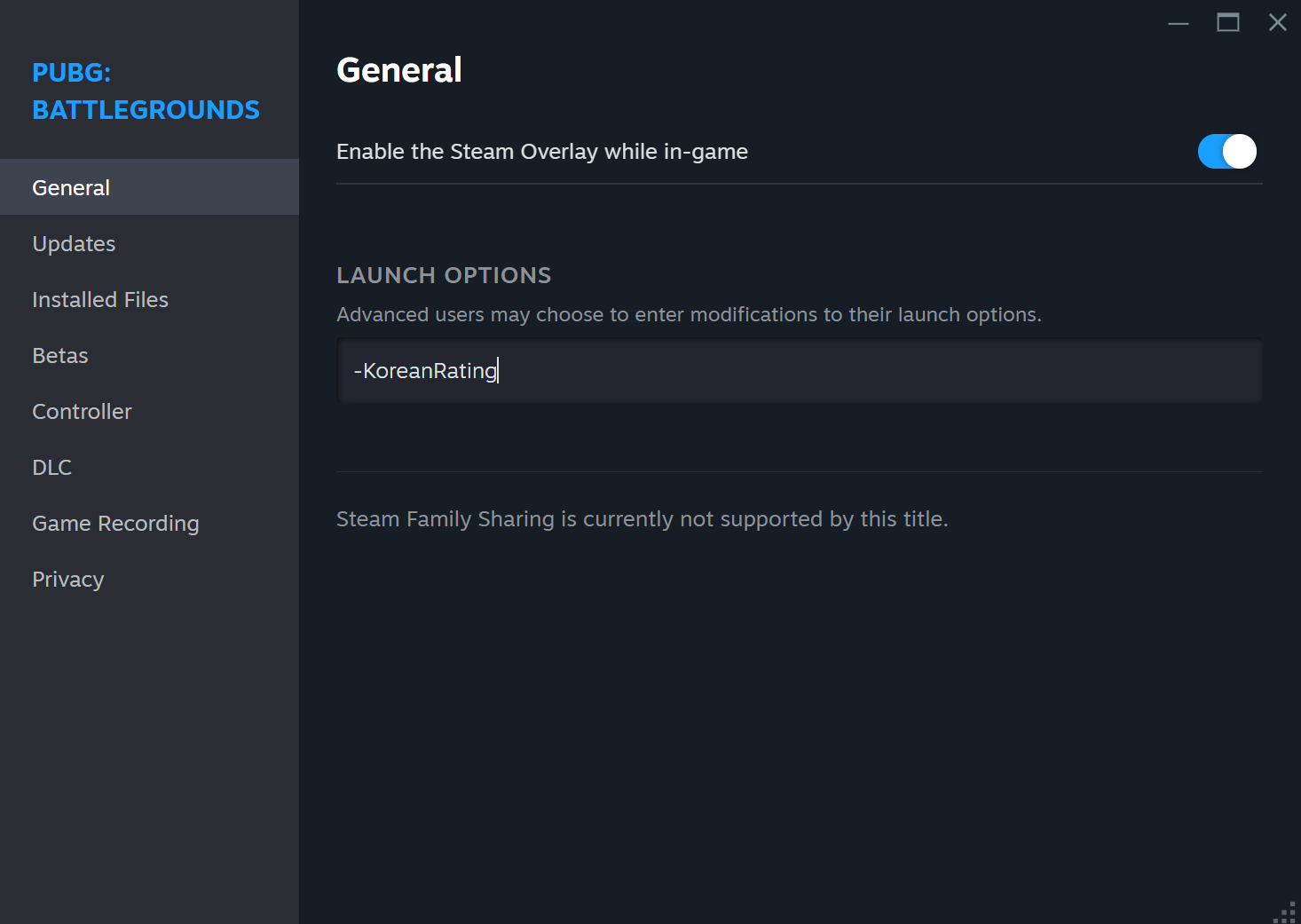Open the Updates settings section
The image size is (1301, 924).
pos(74,244)
